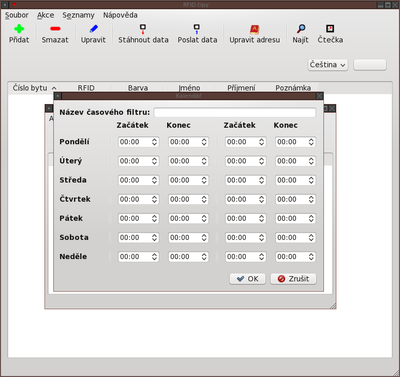Image resolution: width=400 pixels, height=377 pixels.
Task: Click Středa second Začátek time spinner
Action: (245, 180)
